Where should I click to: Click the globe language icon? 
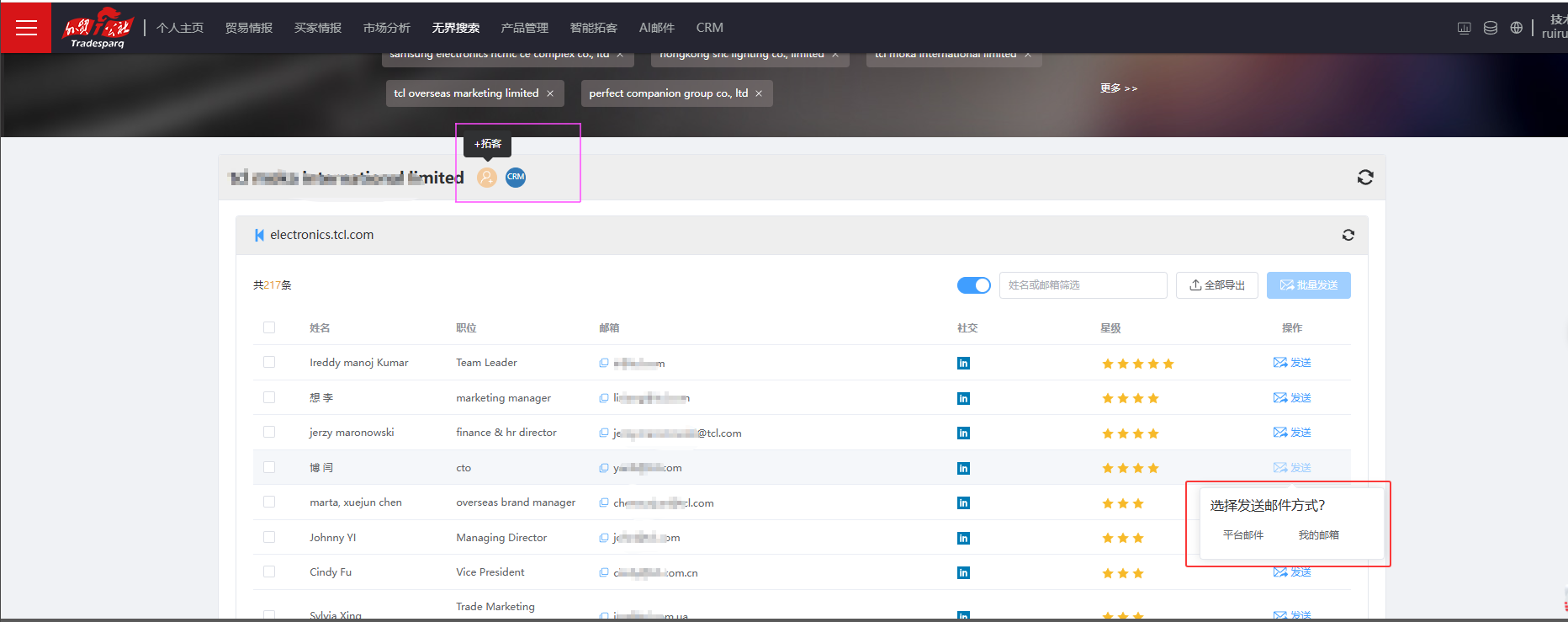pos(1516,28)
